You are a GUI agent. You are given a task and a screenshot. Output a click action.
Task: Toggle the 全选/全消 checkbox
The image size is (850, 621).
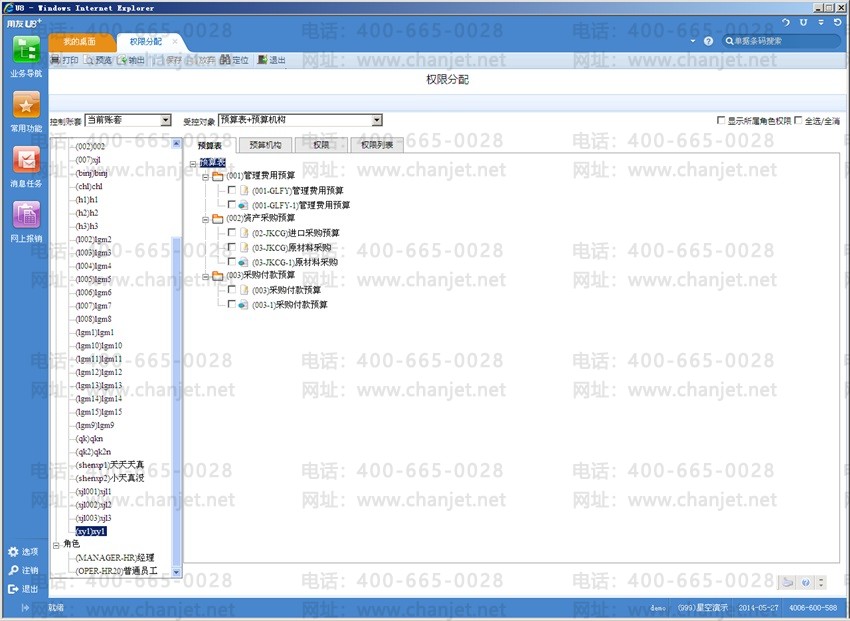(799, 120)
